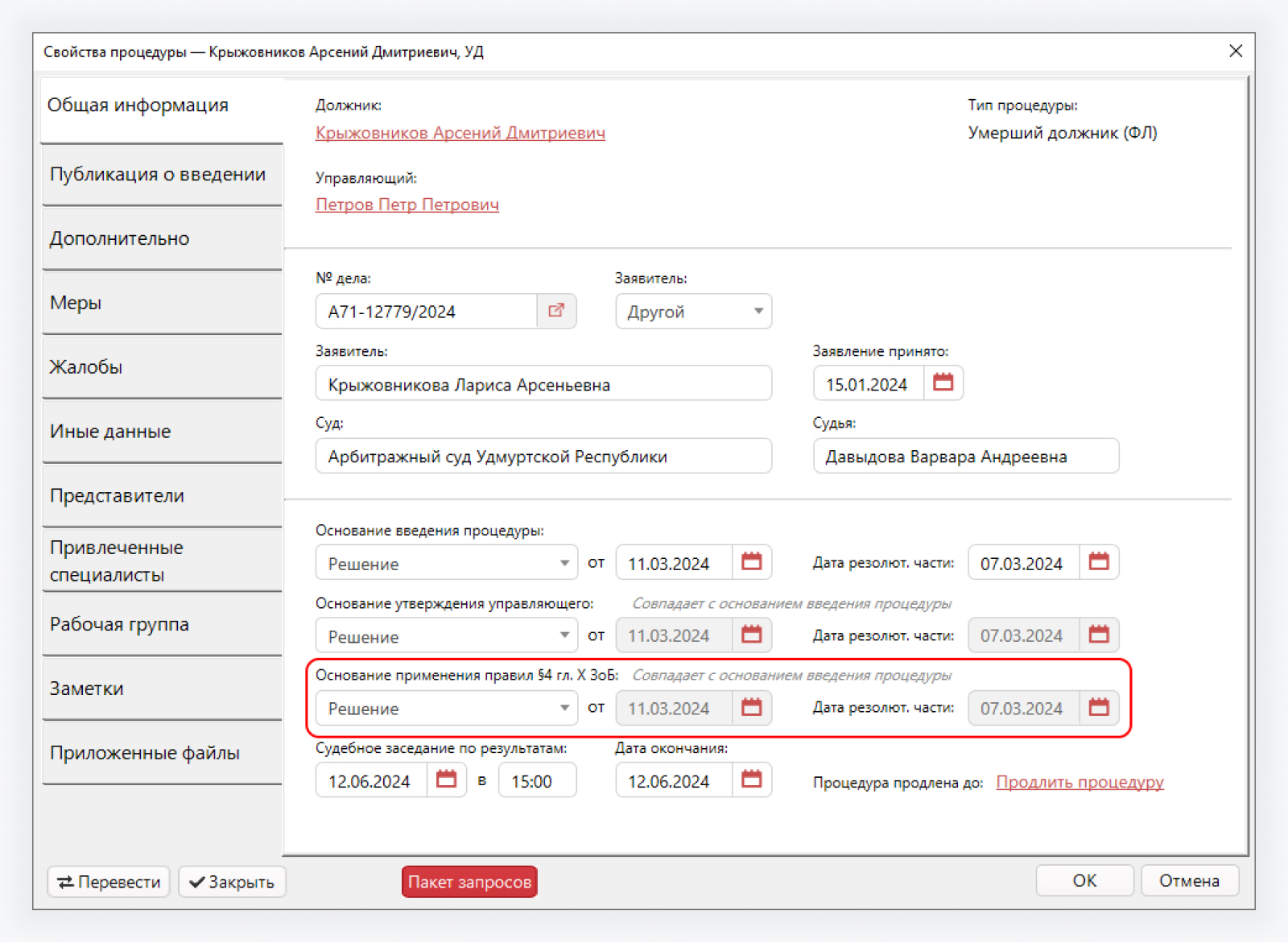
Task: Open debtor link "Крыжовников Арсений Дмитриевич"
Action: point(460,133)
